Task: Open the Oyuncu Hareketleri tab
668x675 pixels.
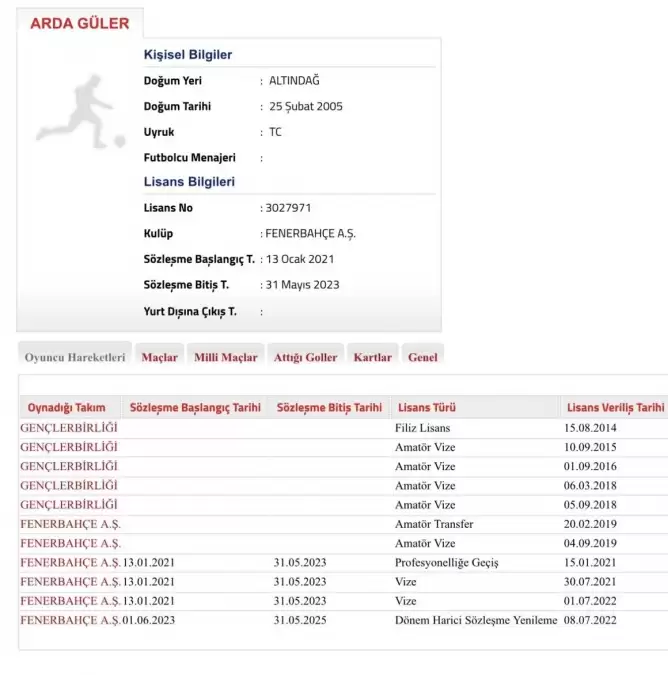Action: 75,357
